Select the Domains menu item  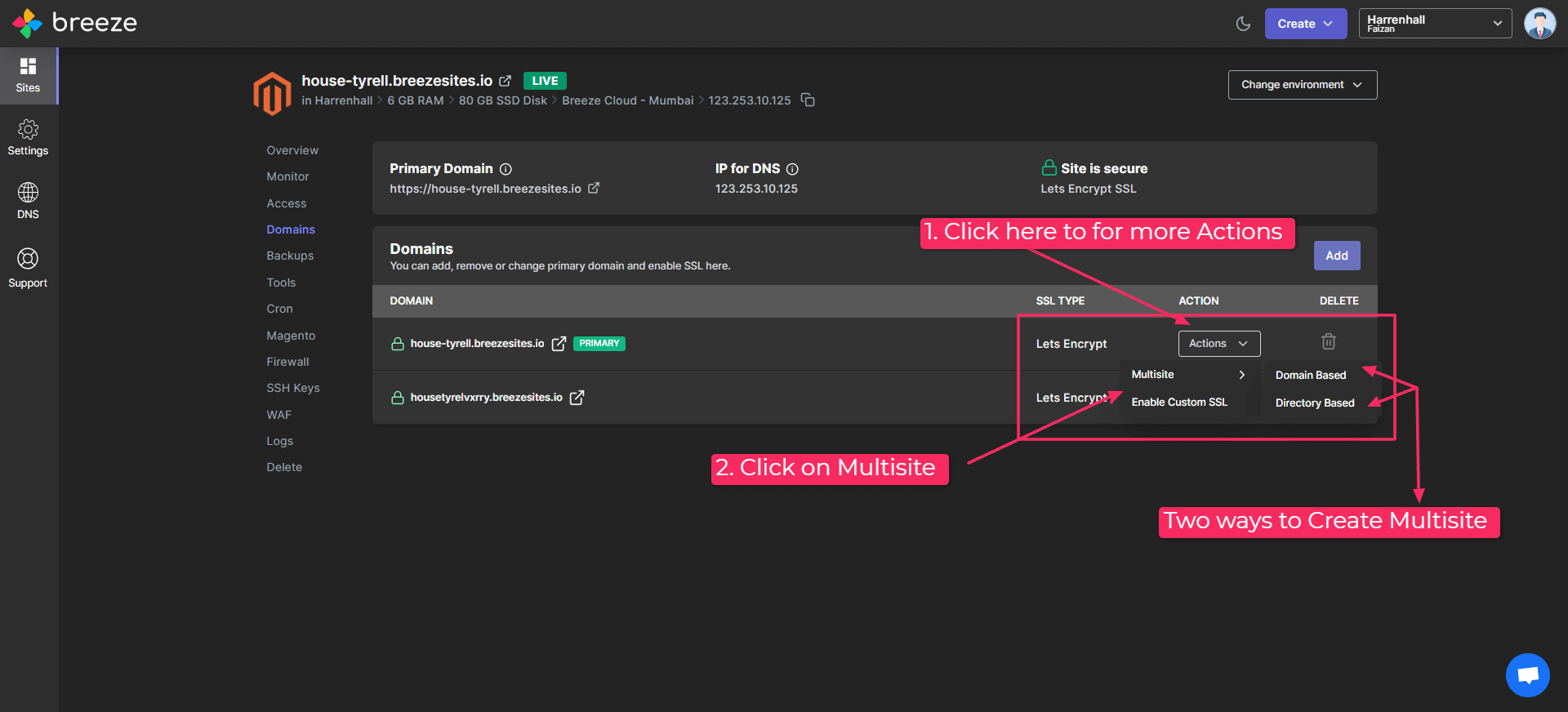click(x=290, y=229)
